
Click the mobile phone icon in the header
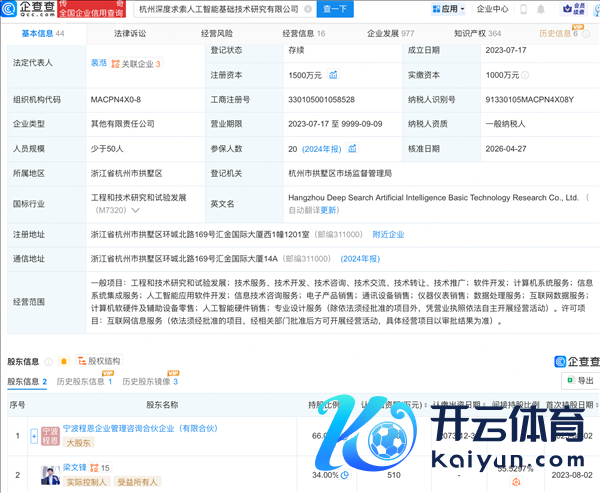coord(523,9)
